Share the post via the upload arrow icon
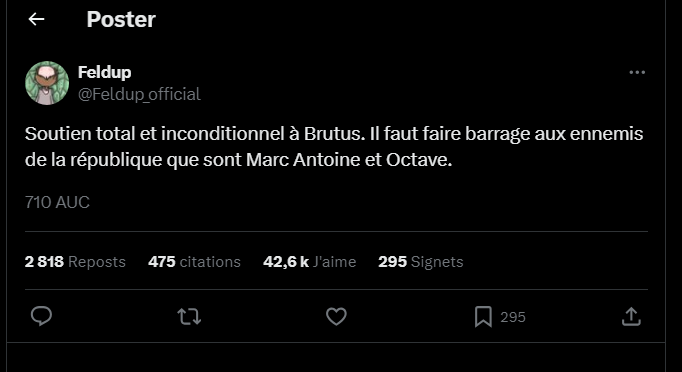 pyautogui.click(x=631, y=316)
